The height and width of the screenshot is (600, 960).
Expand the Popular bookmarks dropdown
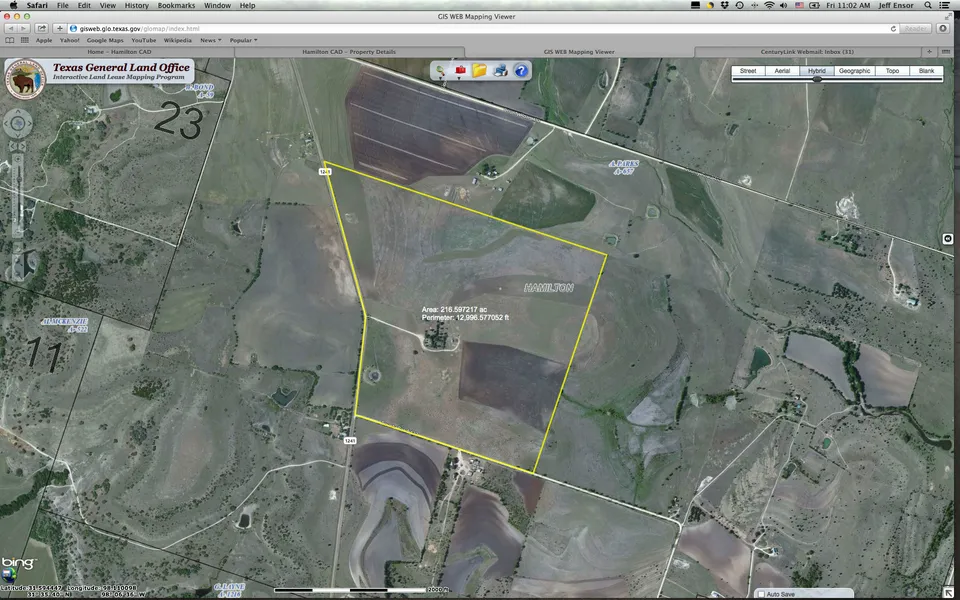pyautogui.click(x=243, y=40)
